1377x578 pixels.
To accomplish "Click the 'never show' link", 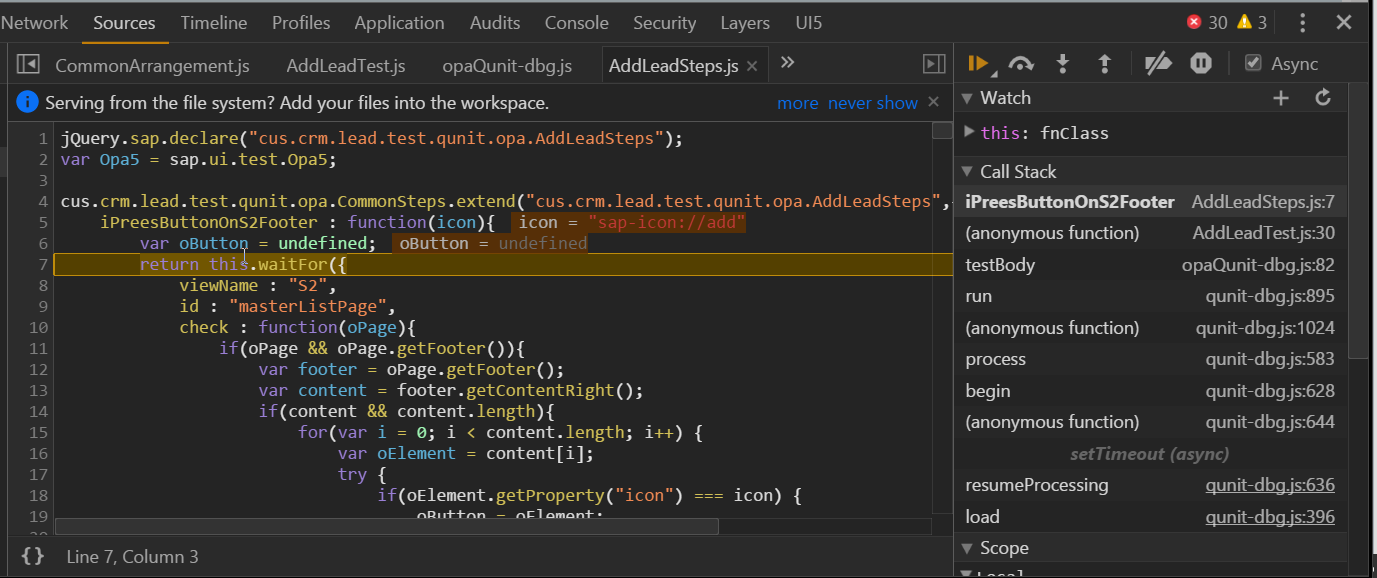I will (872, 103).
